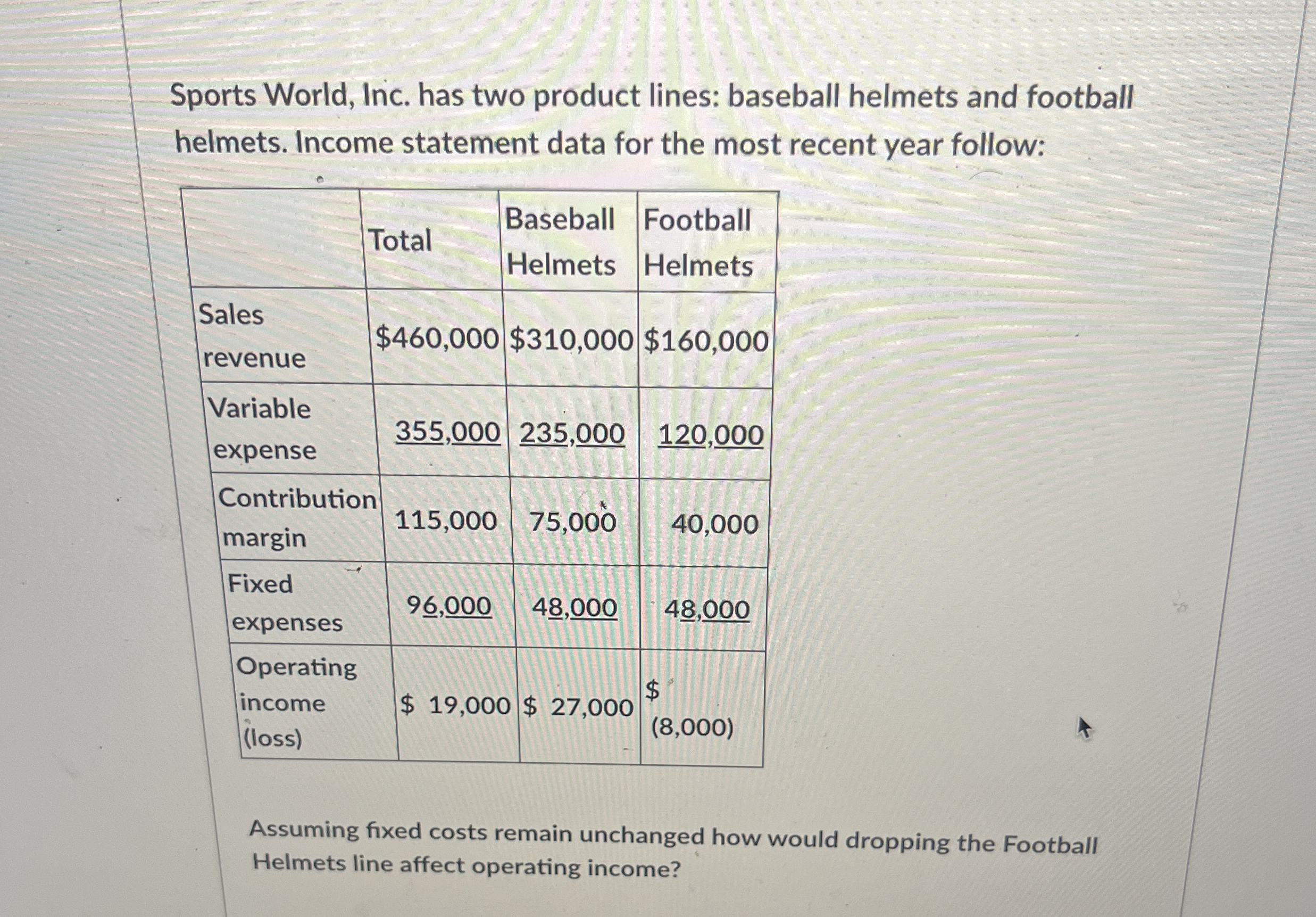Click the question text about dropping Football Helmets
This screenshot has height=917, width=1316.
tap(674, 849)
